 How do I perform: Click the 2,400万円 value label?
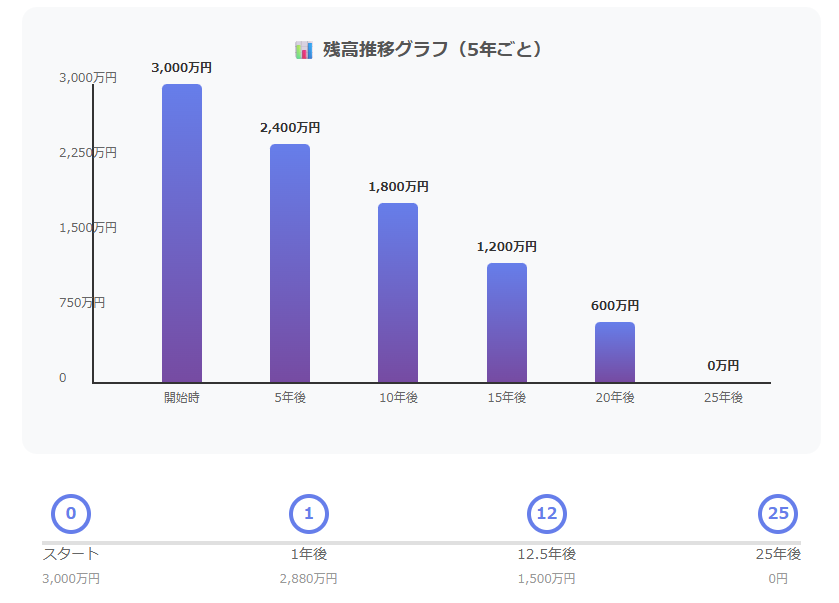tap(290, 128)
